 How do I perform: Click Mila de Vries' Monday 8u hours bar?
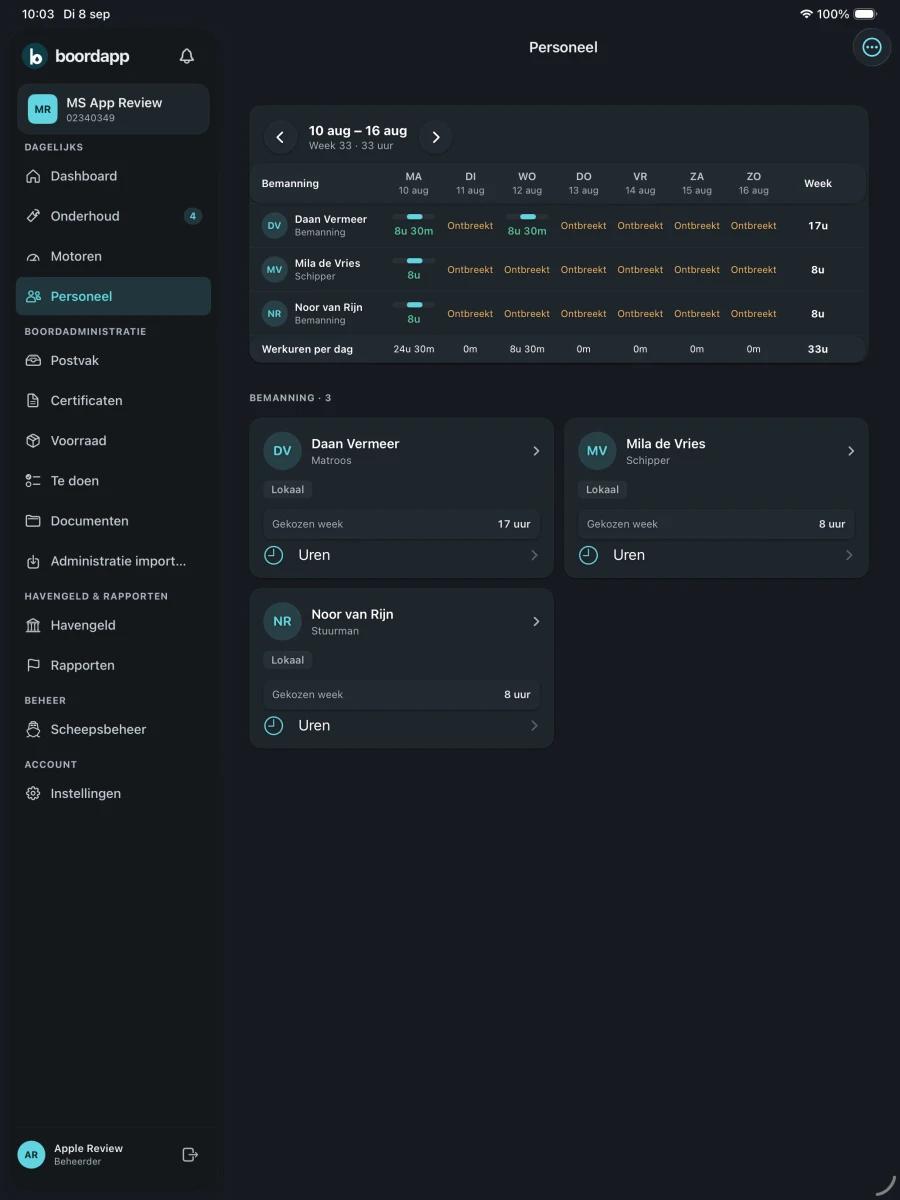click(x=414, y=260)
